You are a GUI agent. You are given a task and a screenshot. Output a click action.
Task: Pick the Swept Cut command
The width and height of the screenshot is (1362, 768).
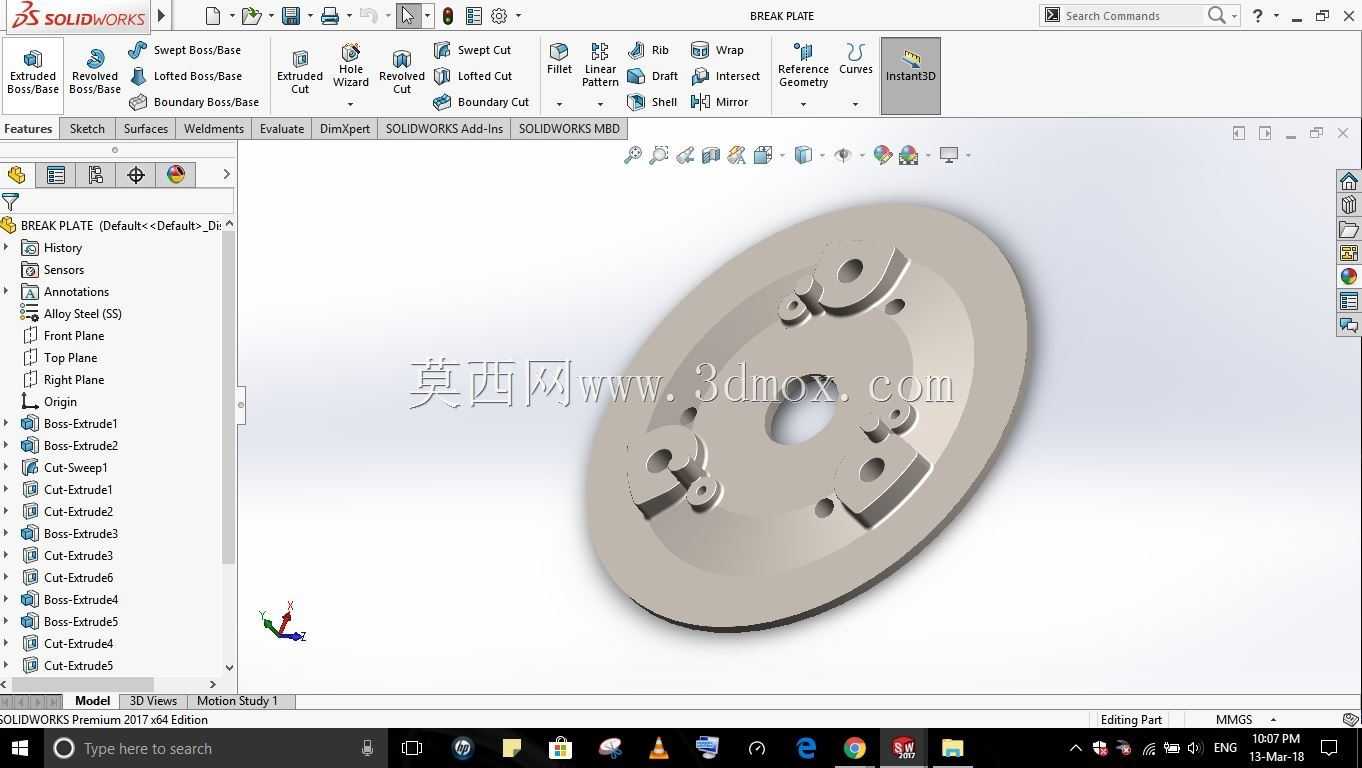(472, 50)
